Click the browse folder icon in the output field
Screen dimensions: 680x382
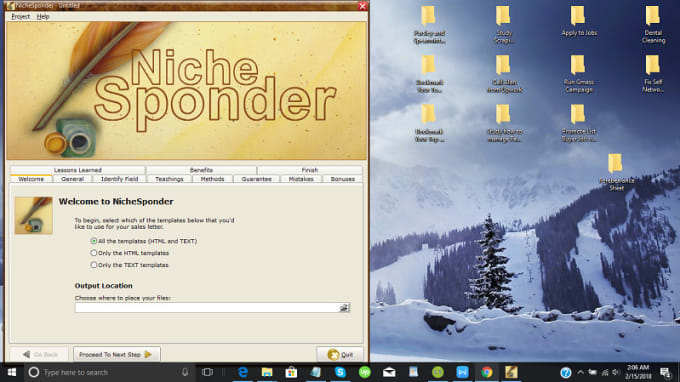(344, 307)
